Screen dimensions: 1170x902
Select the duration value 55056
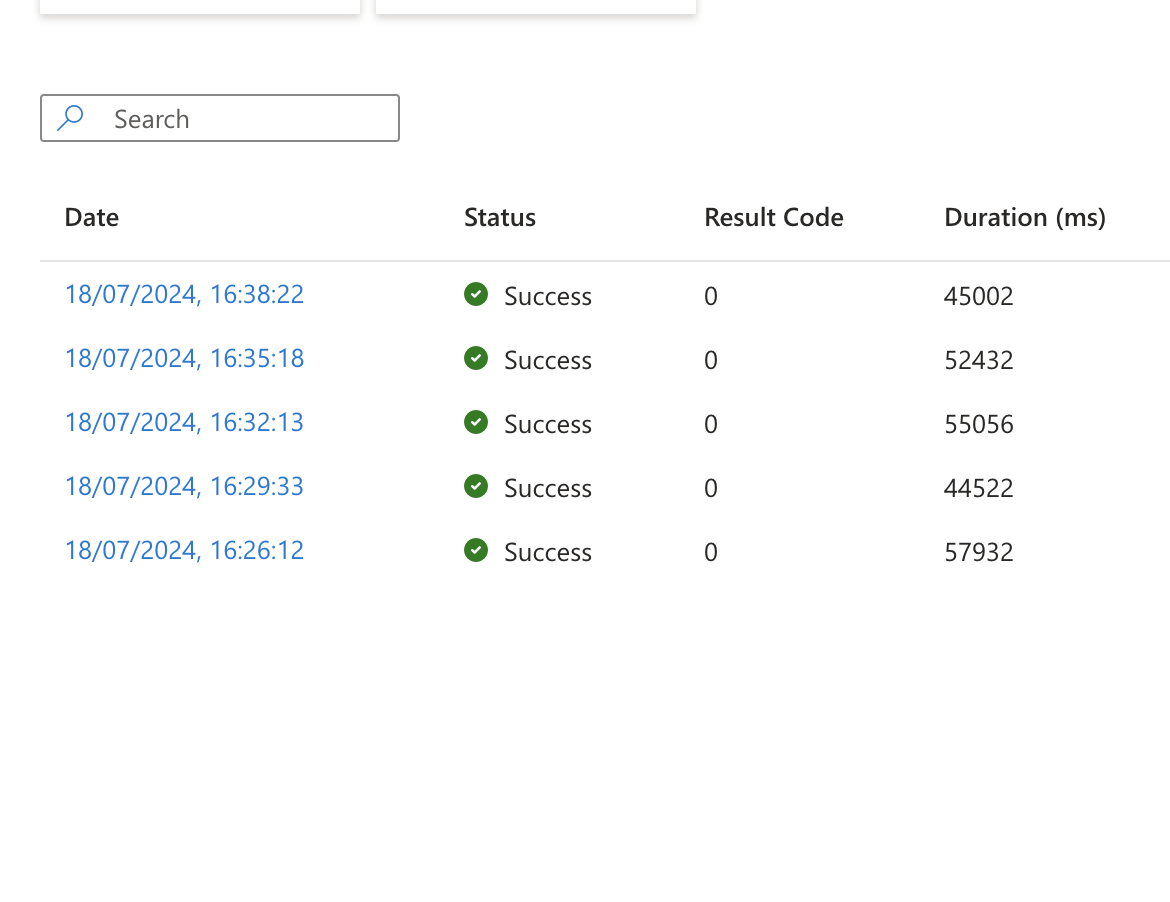click(979, 425)
